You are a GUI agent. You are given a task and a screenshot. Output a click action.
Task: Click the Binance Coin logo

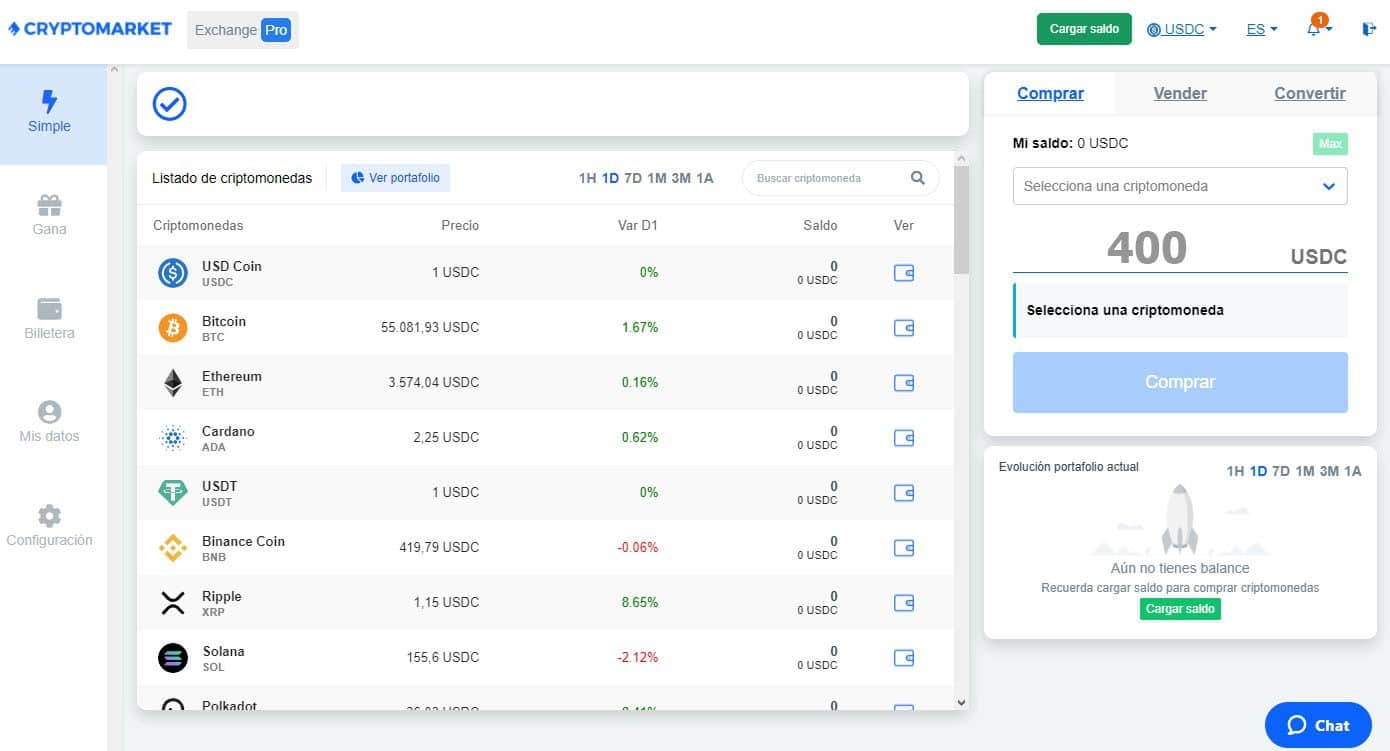point(173,548)
